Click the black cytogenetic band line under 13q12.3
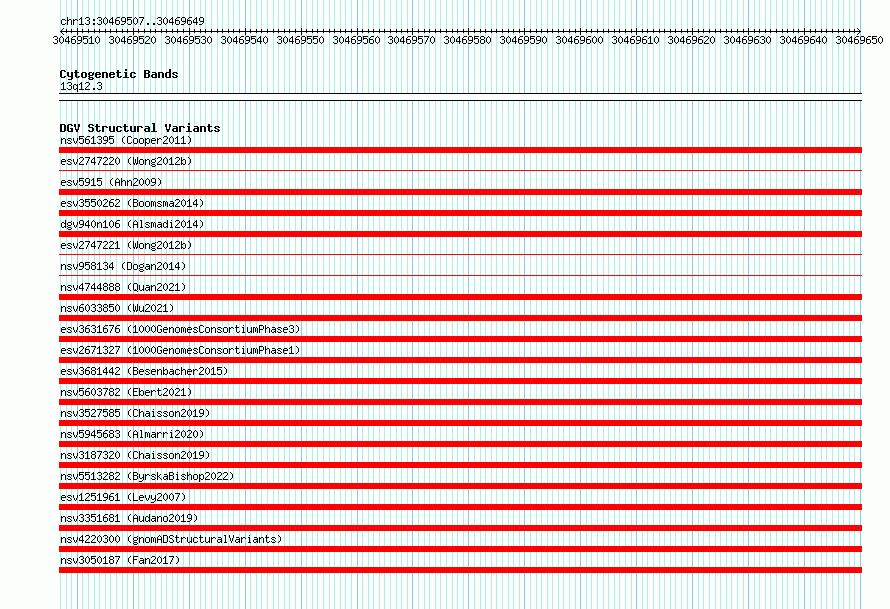This screenshot has height=609, width=890. tap(460, 97)
